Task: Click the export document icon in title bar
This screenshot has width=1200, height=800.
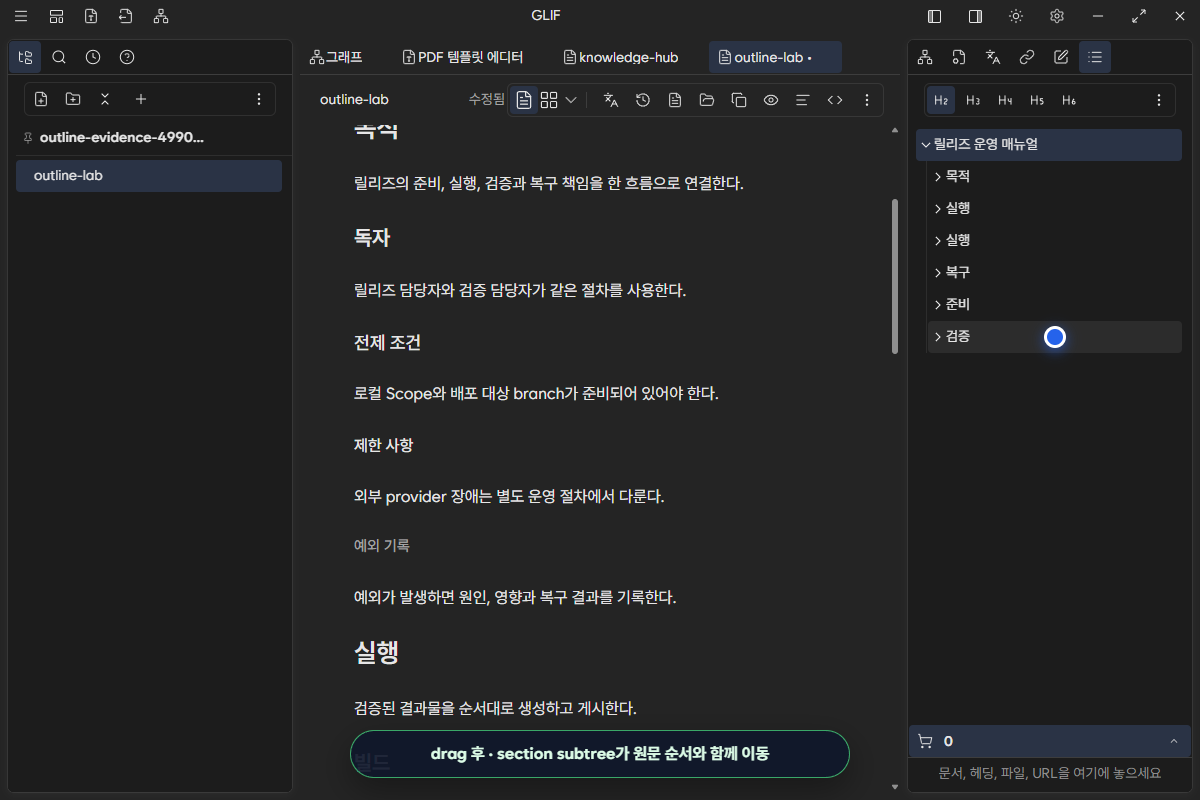Action: tap(125, 16)
